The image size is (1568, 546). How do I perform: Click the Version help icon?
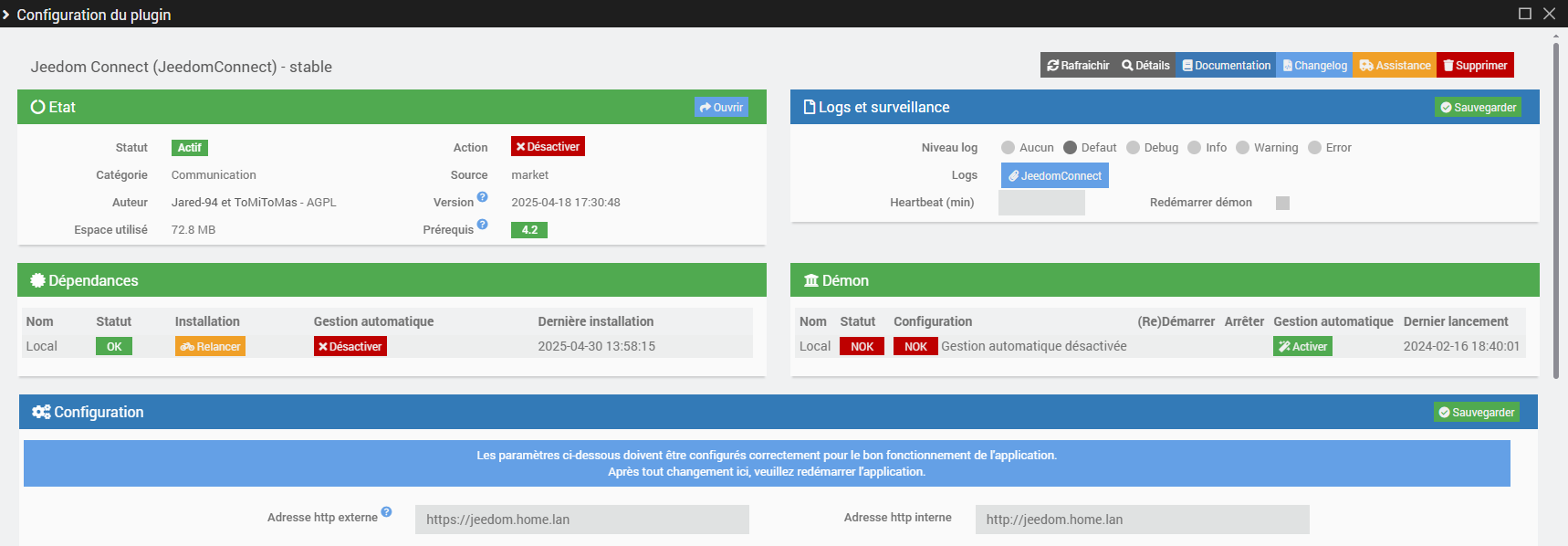482,196
